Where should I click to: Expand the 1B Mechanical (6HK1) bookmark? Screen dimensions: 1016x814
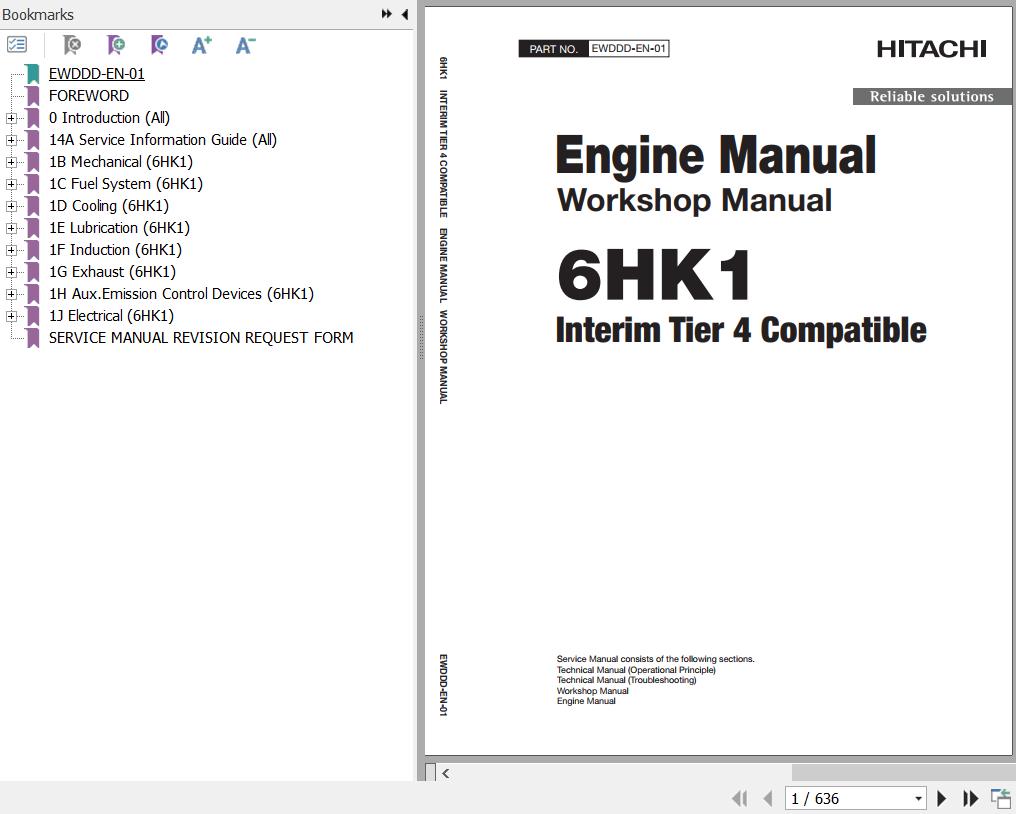point(11,163)
